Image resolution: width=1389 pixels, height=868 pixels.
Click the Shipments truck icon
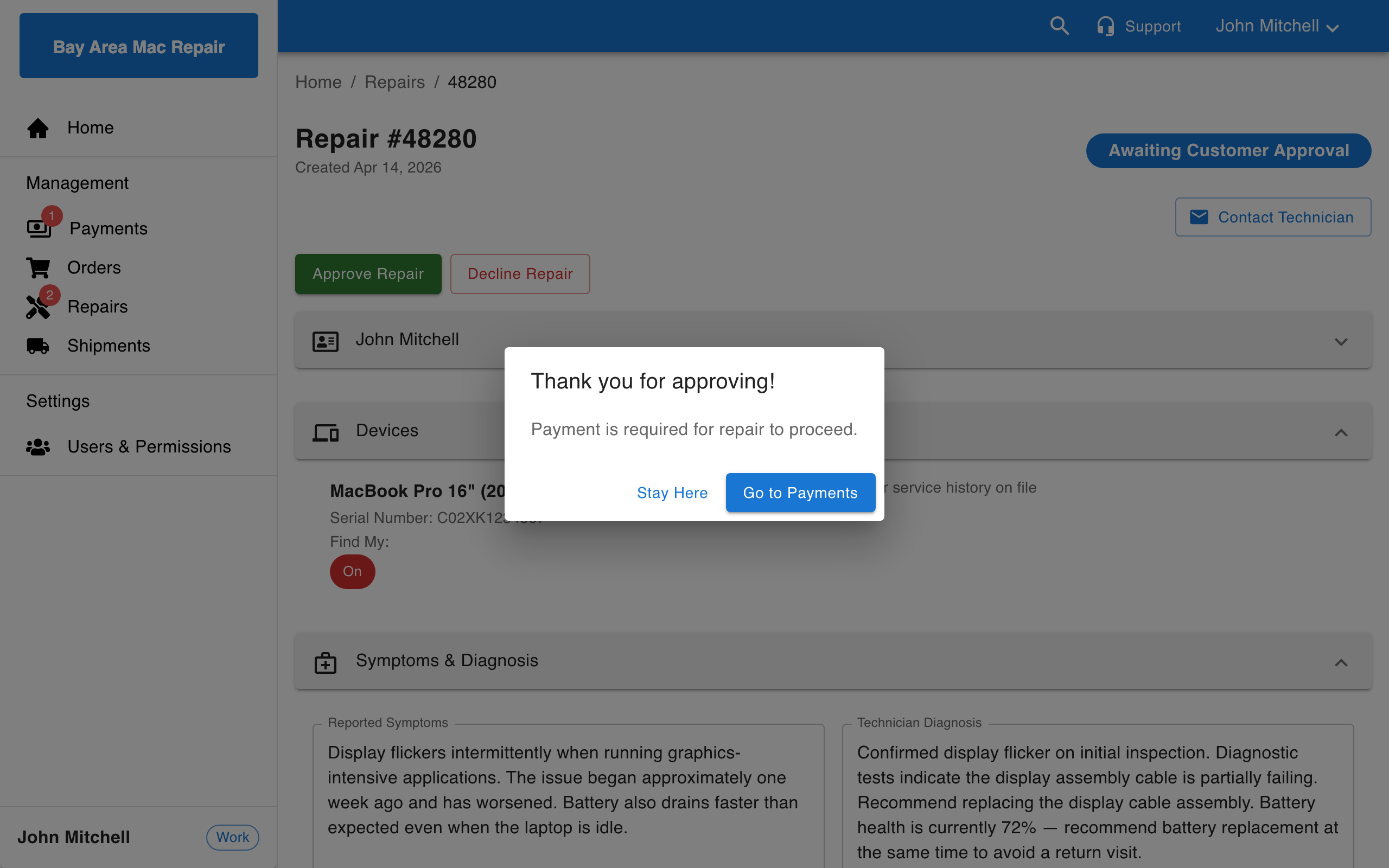(38, 346)
